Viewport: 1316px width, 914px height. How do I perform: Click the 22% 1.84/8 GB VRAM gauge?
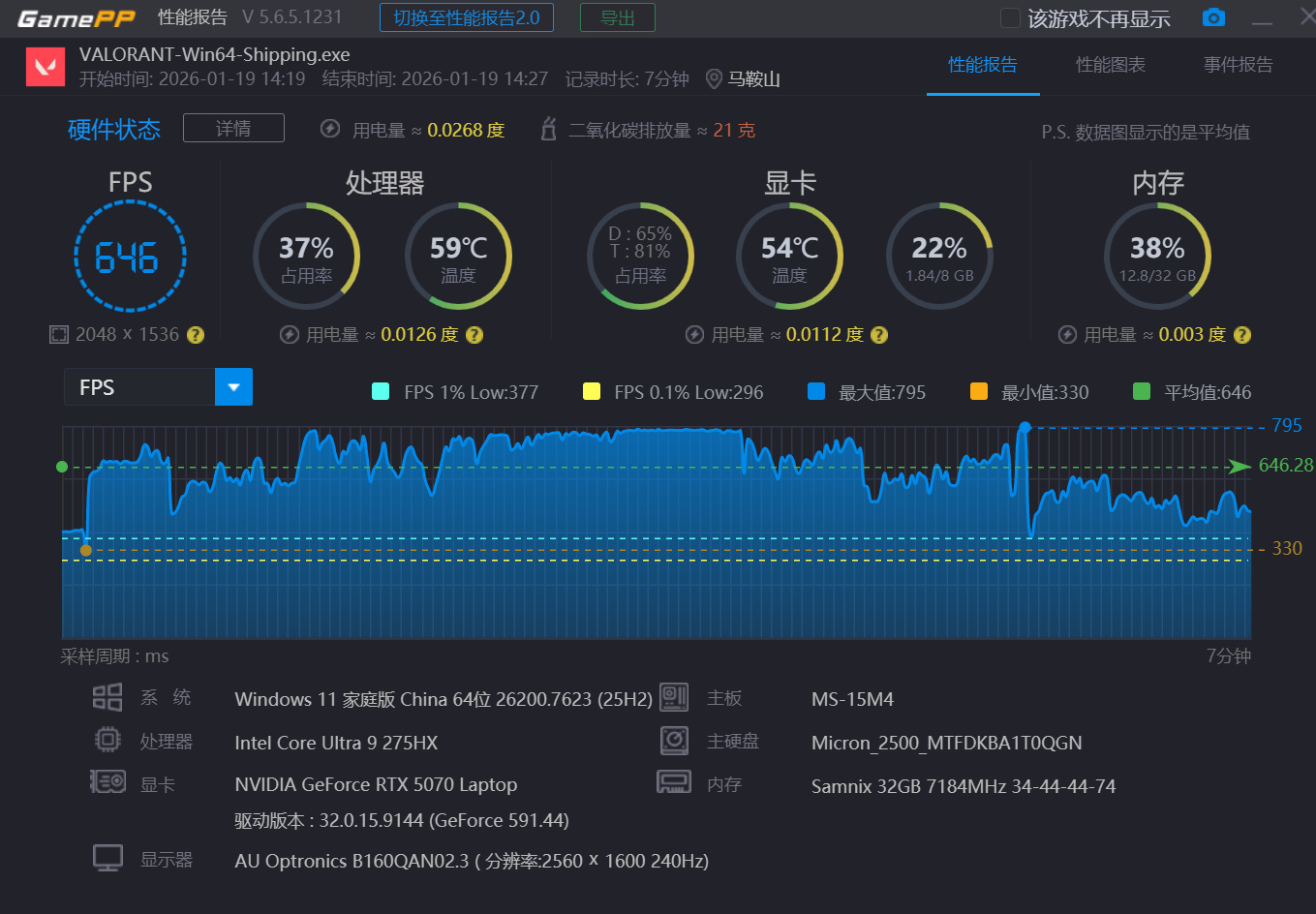tap(939, 257)
